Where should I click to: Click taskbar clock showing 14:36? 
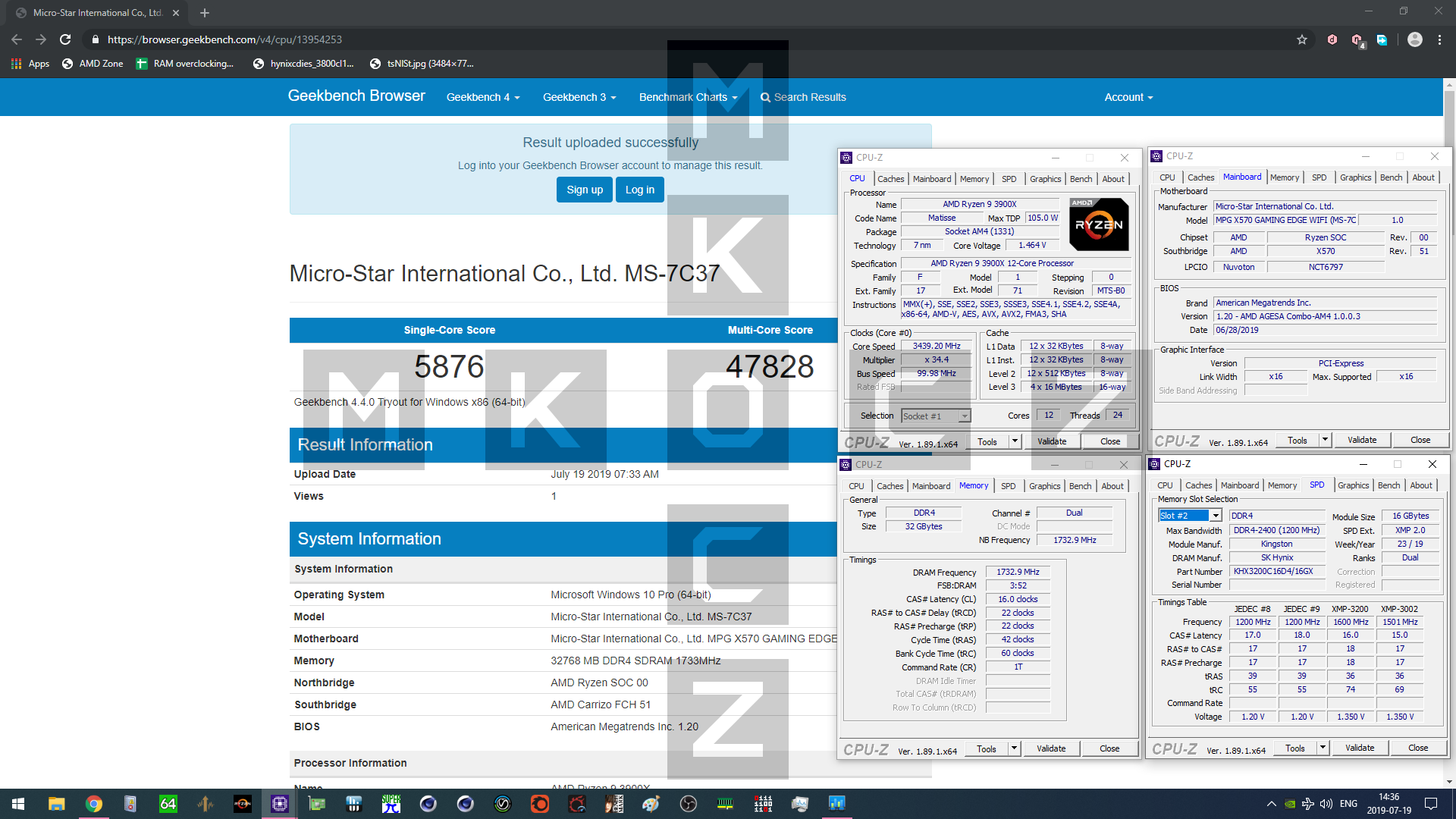click(x=1389, y=804)
